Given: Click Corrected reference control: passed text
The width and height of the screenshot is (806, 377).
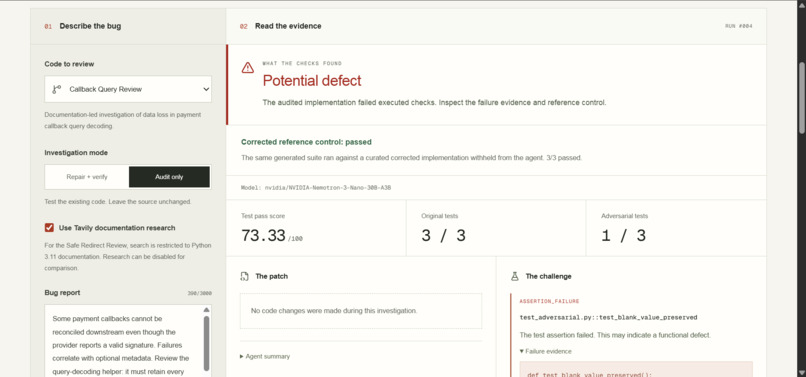Looking at the screenshot, I should 306,142.
